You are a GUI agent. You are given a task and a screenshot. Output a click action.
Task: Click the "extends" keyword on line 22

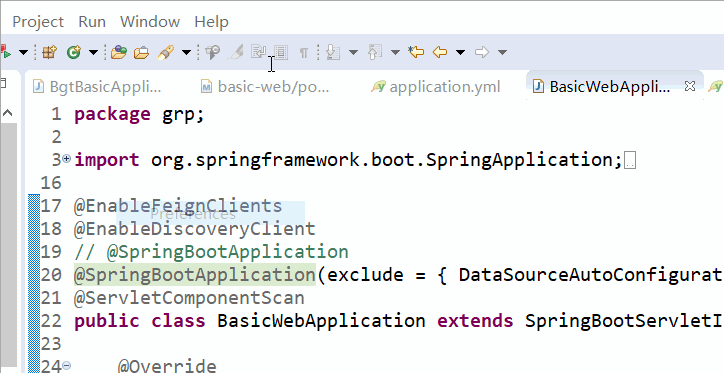pyautogui.click(x=475, y=320)
